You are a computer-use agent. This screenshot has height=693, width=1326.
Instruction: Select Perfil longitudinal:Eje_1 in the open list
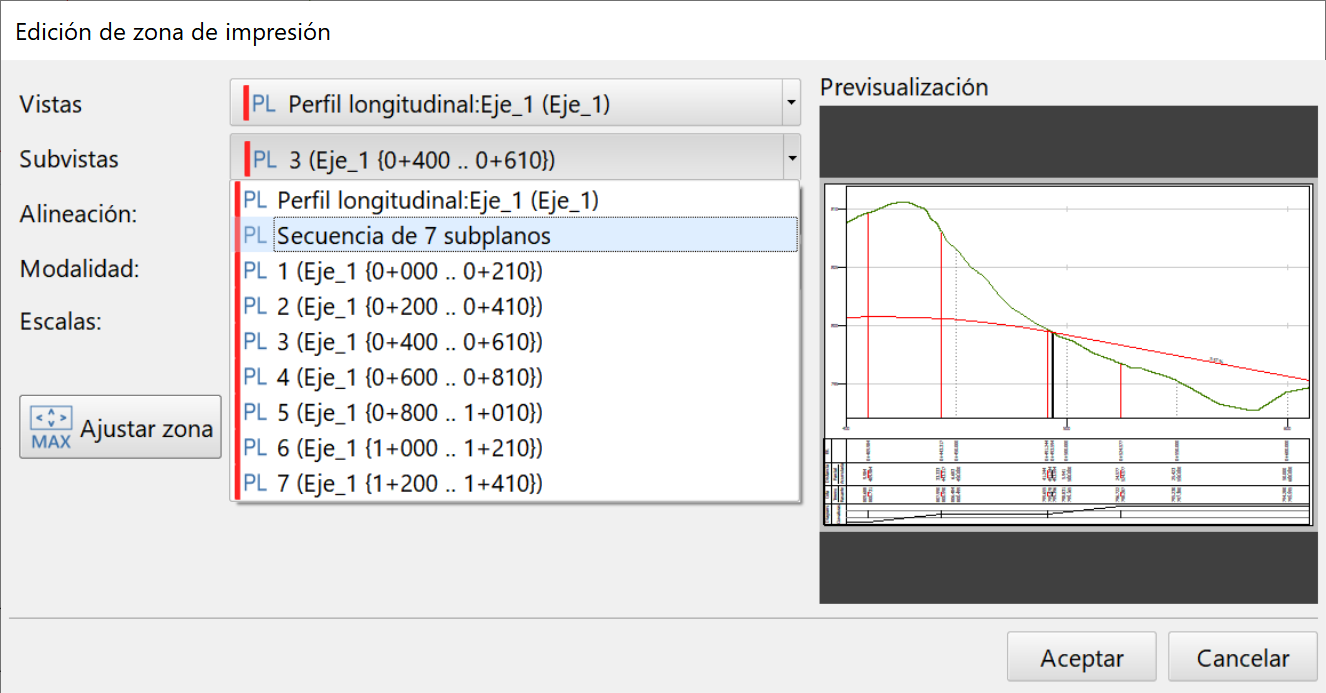516,200
